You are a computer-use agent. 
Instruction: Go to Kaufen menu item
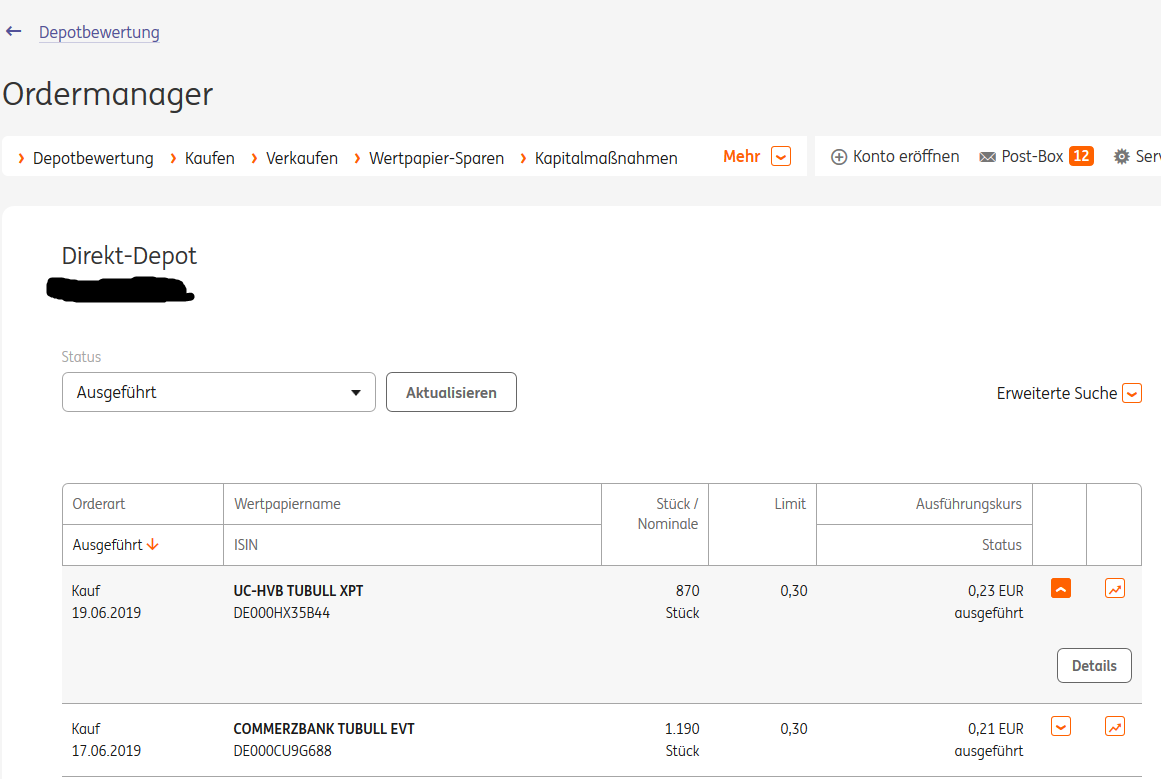pyautogui.click(x=210, y=158)
